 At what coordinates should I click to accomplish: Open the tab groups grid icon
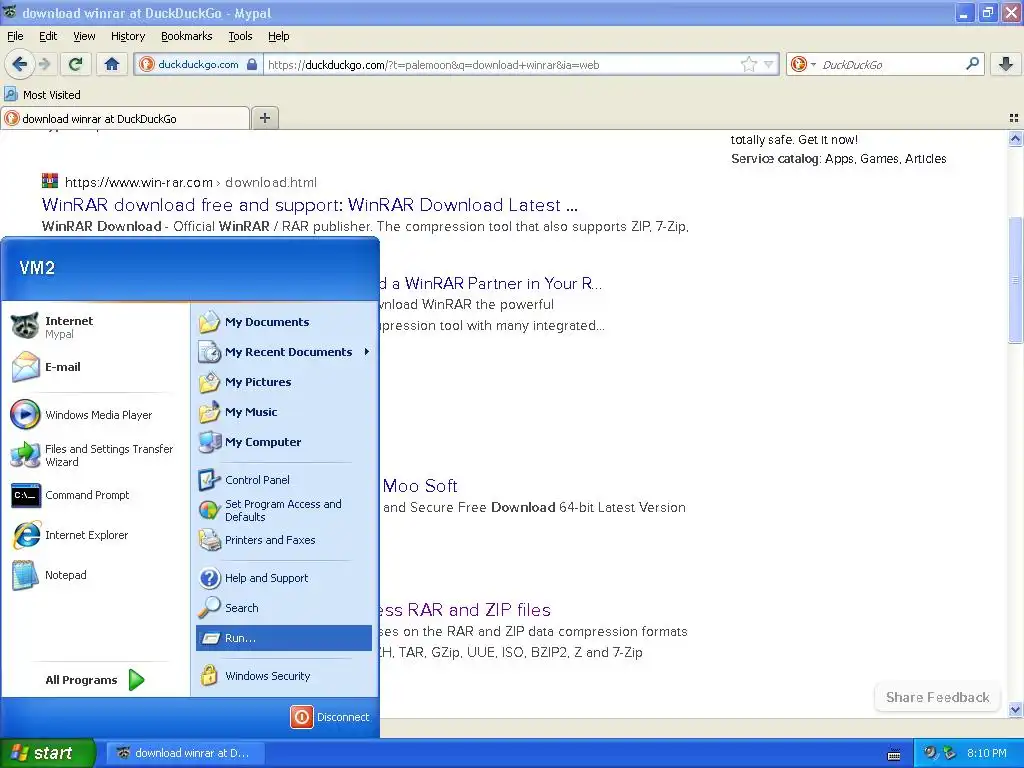[1014, 118]
